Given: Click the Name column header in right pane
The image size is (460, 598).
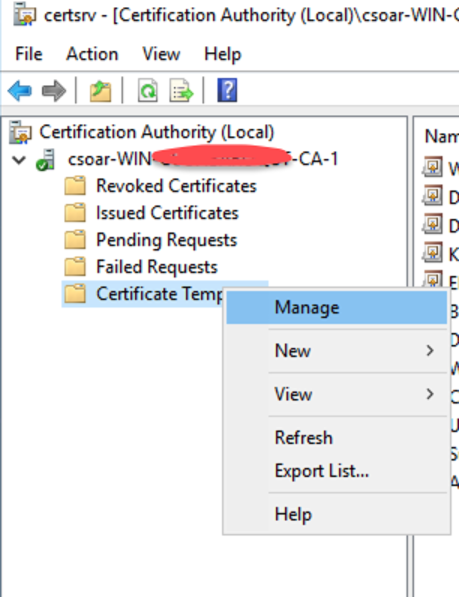Looking at the screenshot, I should point(441,137).
